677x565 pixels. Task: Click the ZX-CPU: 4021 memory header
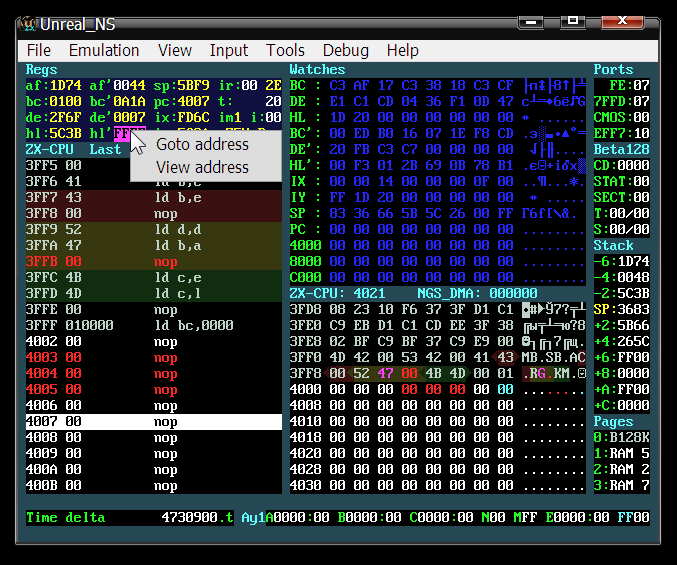coord(337,294)
